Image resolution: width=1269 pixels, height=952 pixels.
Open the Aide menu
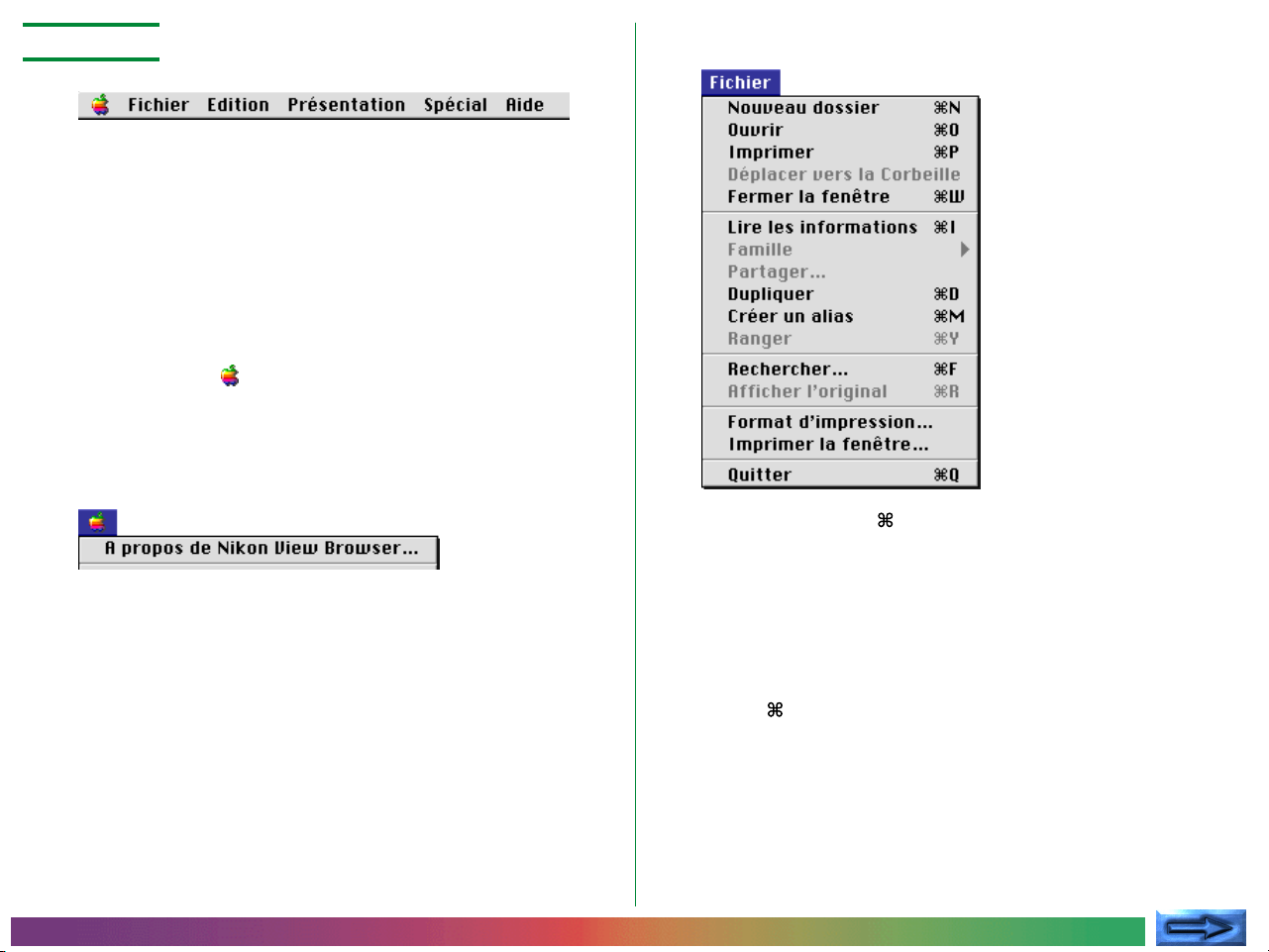pyautogui.click(x=524, y=105)
